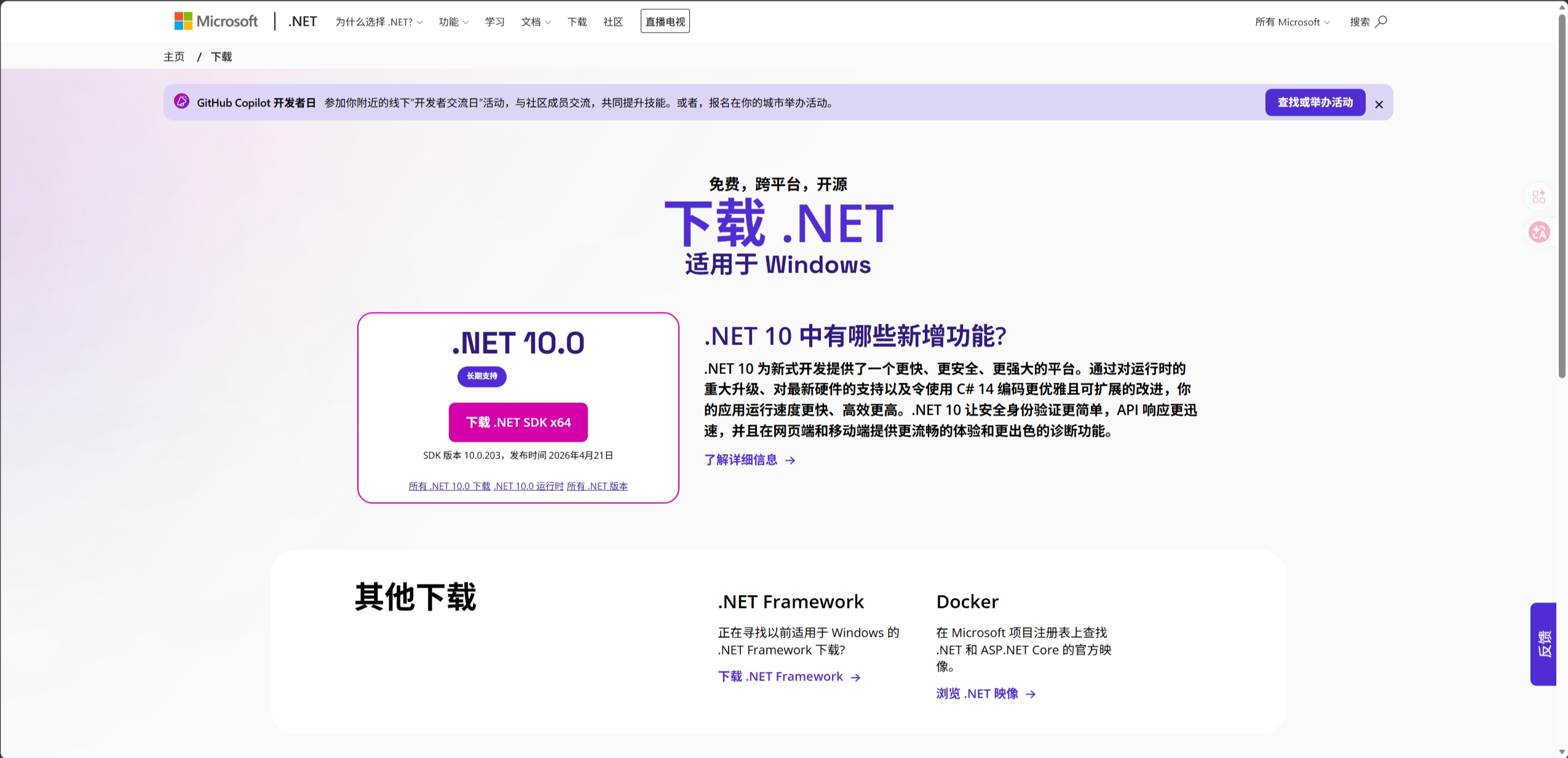
Task: Download .NET SDK x64
Action: click(x=518, y=422)
